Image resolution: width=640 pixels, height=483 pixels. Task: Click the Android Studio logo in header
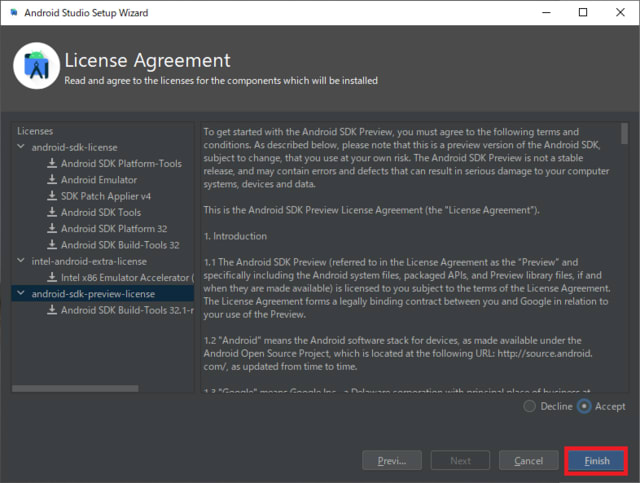click(36, 67)
